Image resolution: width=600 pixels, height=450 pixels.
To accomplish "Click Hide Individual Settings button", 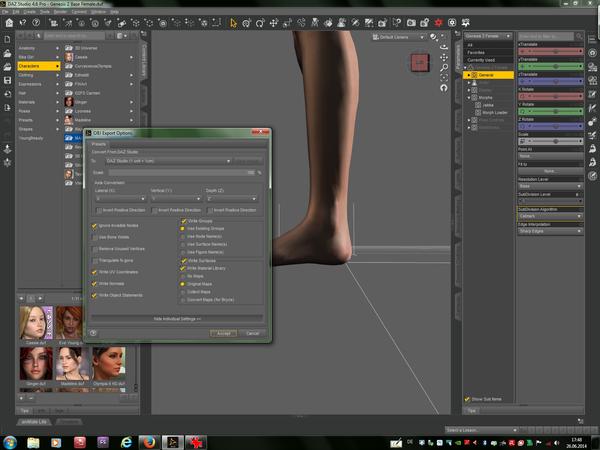I will coord(177,318).
